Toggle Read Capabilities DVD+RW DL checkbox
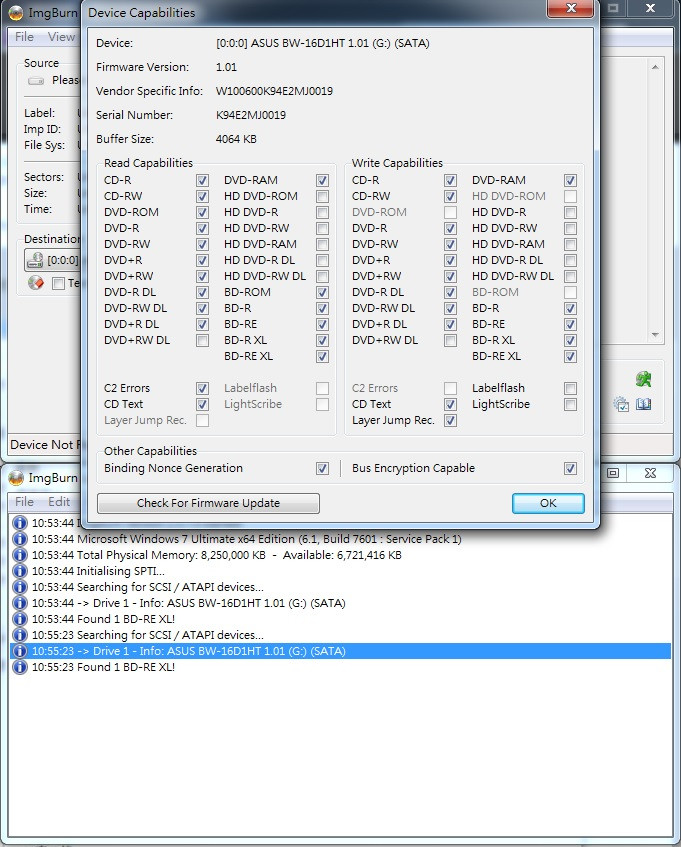 (203, 340)
